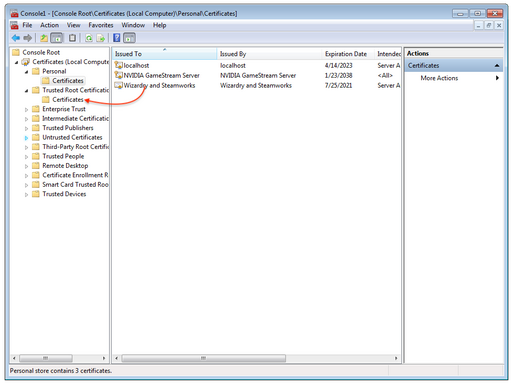Click the Remote Desktop folder icon
This screenshot has height=386, width=512.
coord(36,165)
